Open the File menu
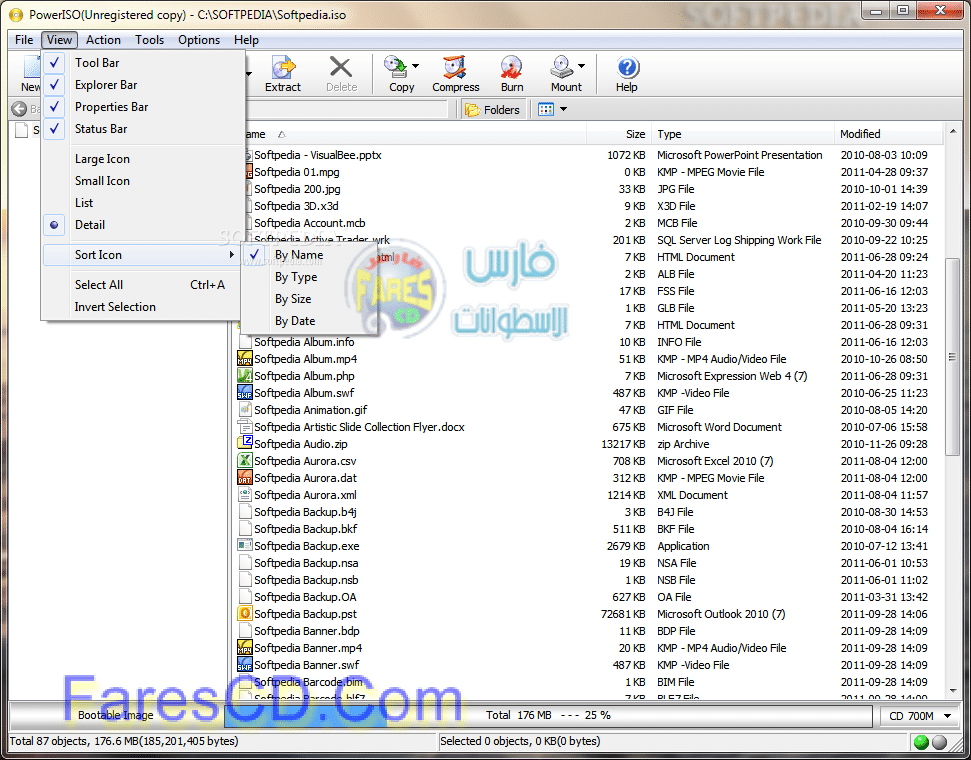 click(x=24, y=40)
